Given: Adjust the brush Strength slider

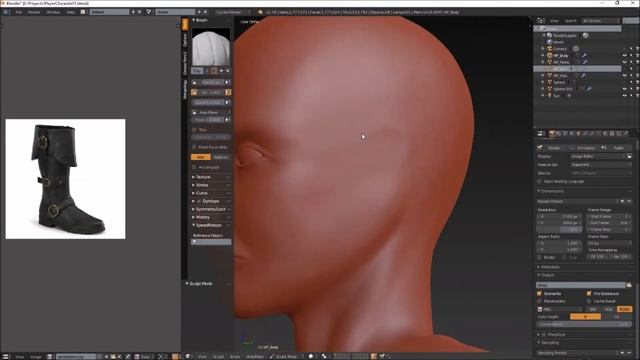Looking at the screenshot, I should tap(211, 92).
